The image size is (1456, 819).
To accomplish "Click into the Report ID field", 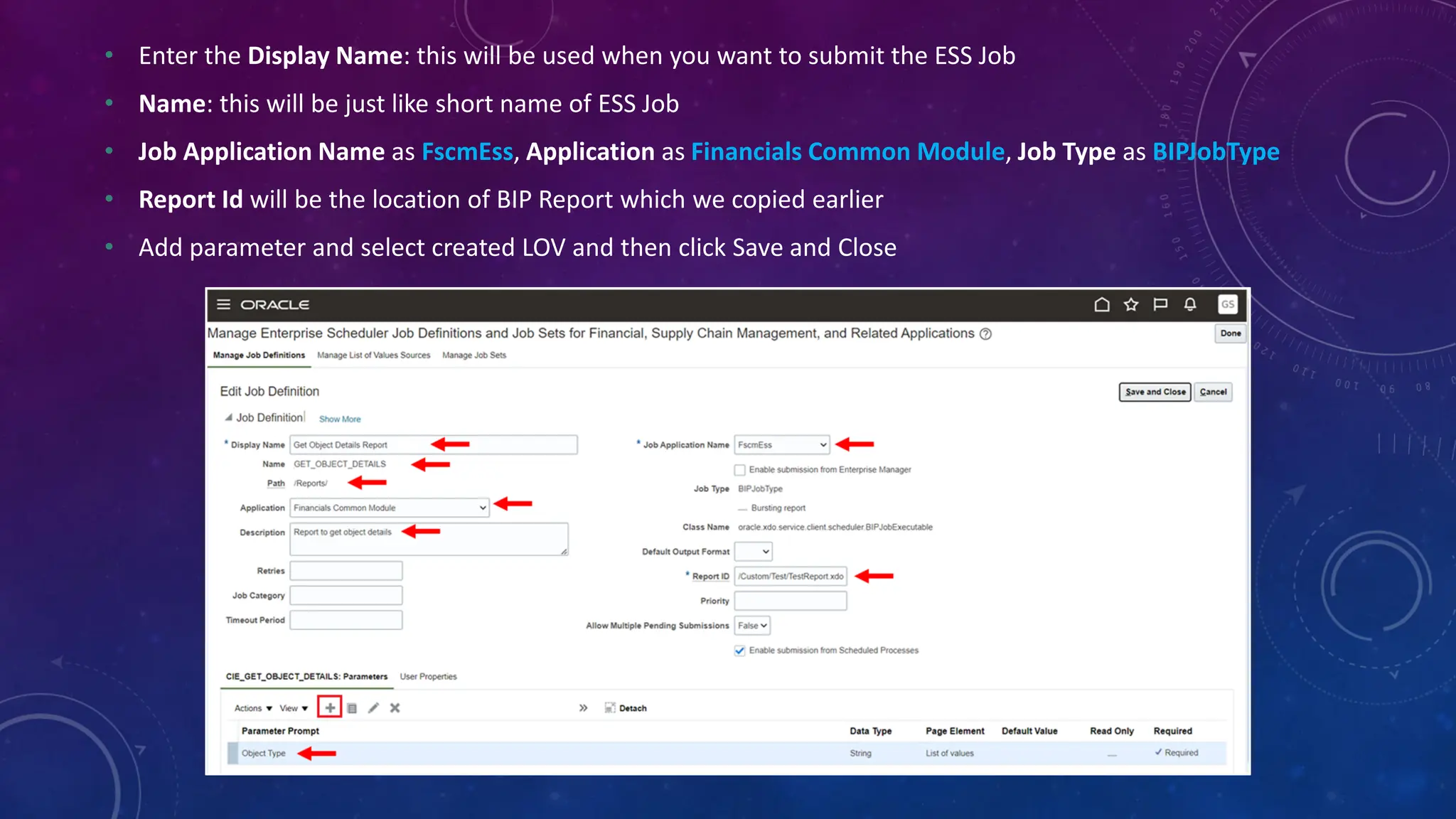I will point(791,577).
